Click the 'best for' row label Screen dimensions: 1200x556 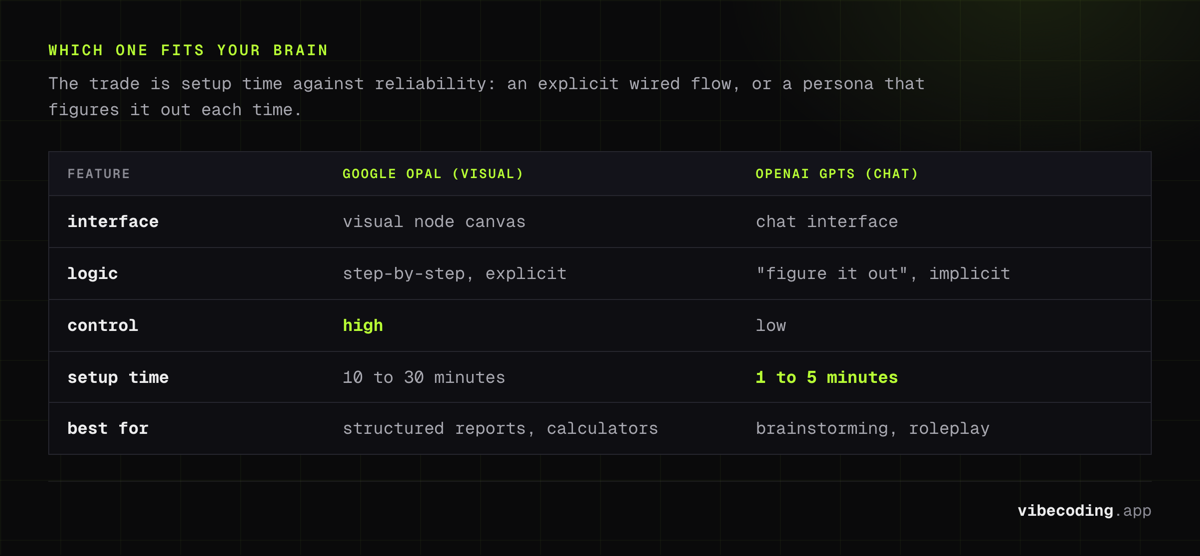point(108,429)
